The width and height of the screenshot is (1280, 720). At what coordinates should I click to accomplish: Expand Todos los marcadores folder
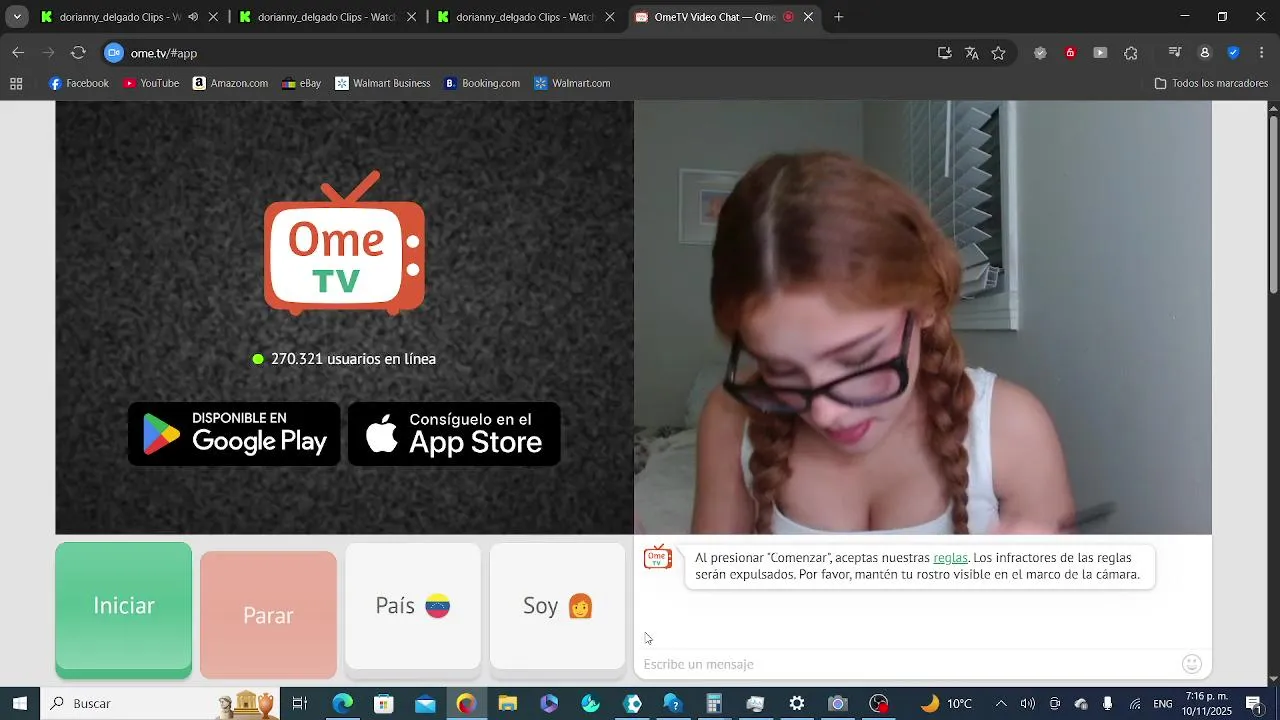1211,84
